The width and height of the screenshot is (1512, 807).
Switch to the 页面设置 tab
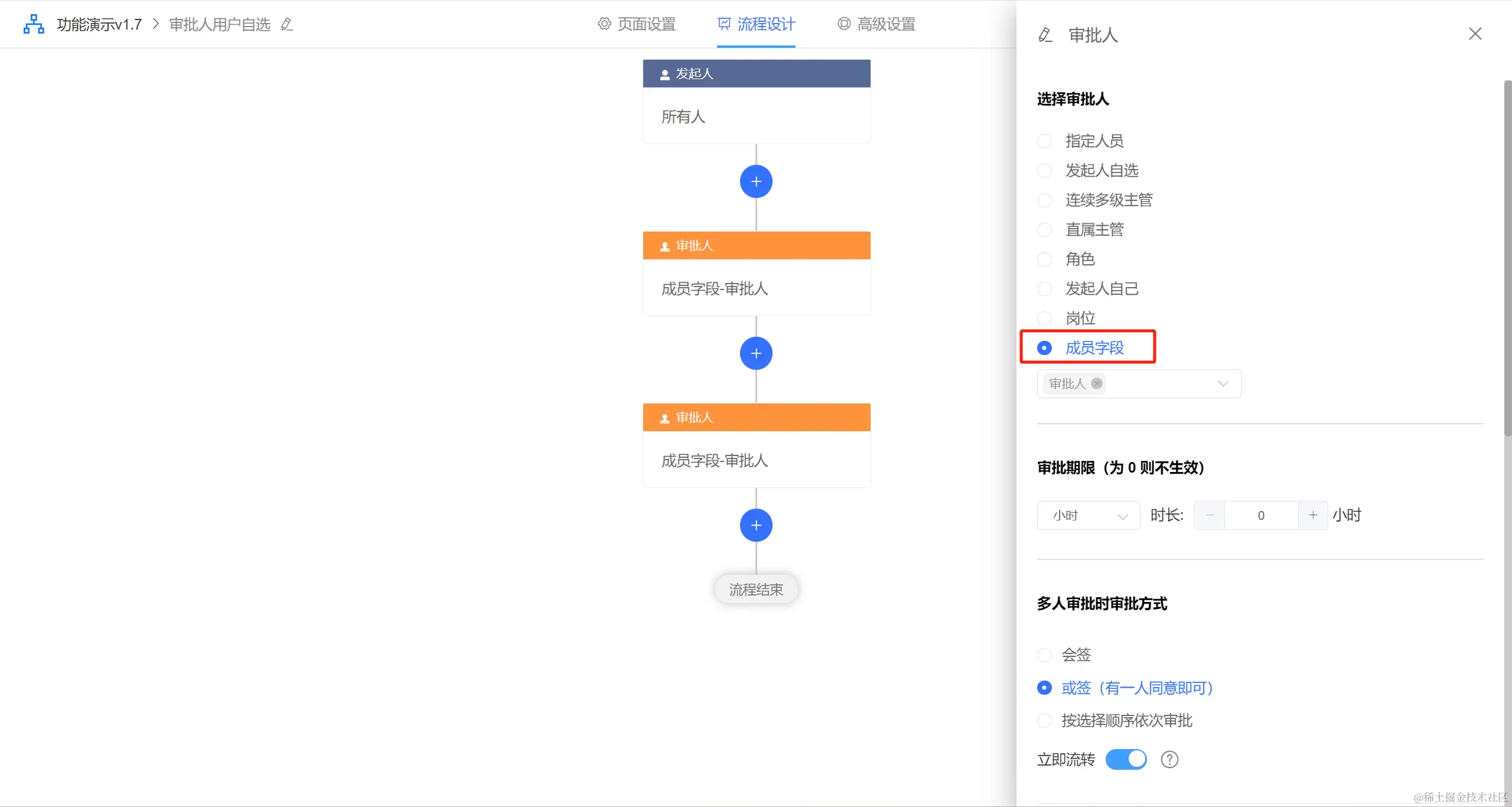coord(637,24)
